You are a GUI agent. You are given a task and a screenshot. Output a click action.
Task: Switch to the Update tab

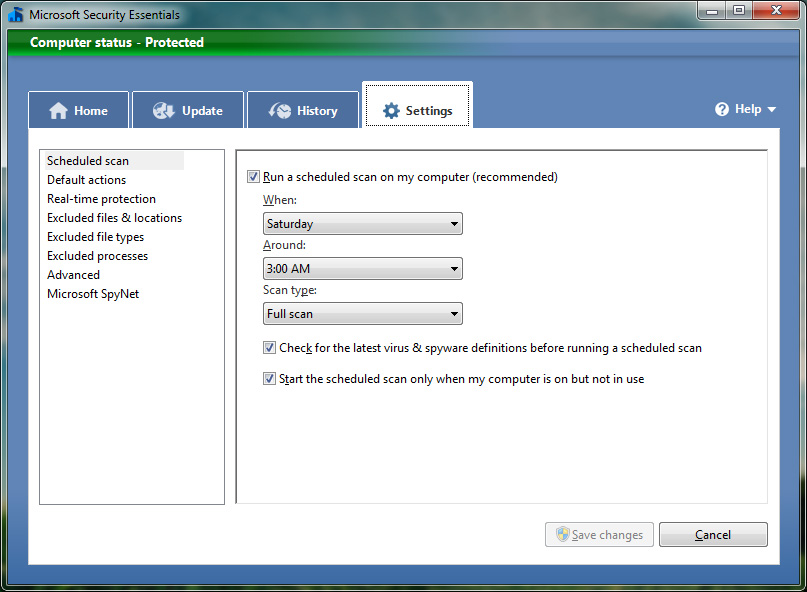pyautogui.click(x=188, y=110)
